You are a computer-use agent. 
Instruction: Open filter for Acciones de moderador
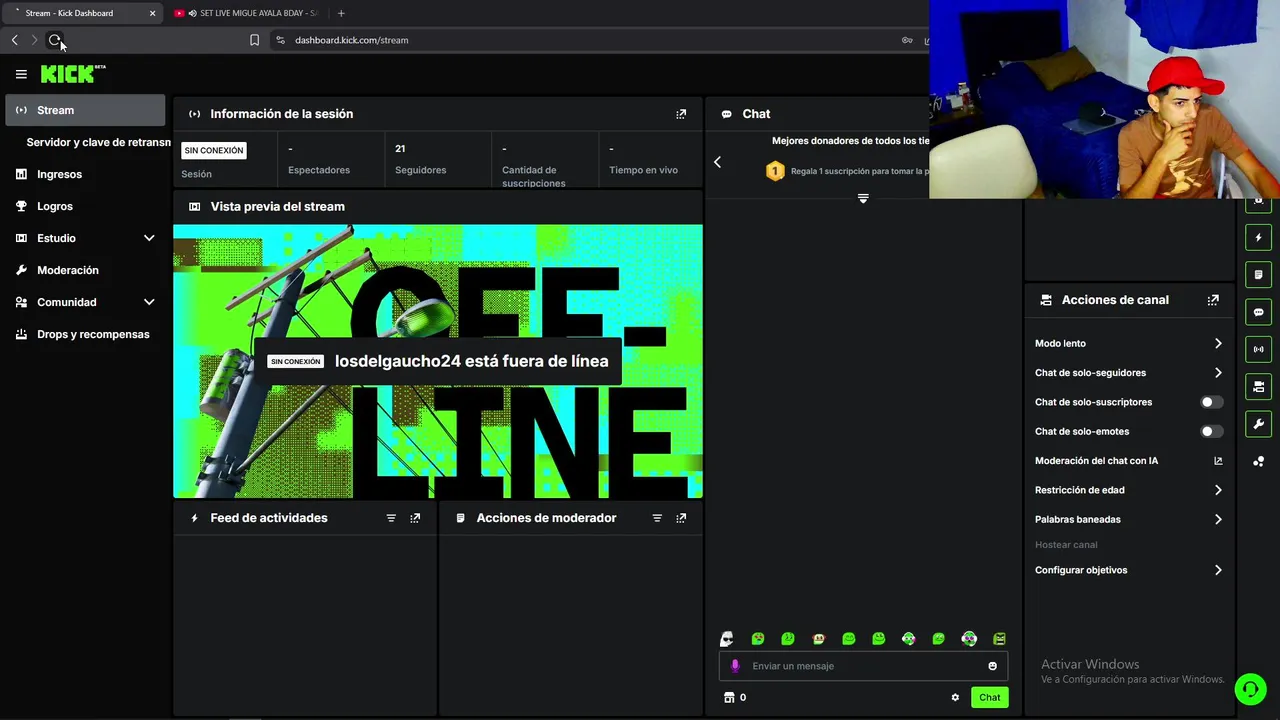657,518
